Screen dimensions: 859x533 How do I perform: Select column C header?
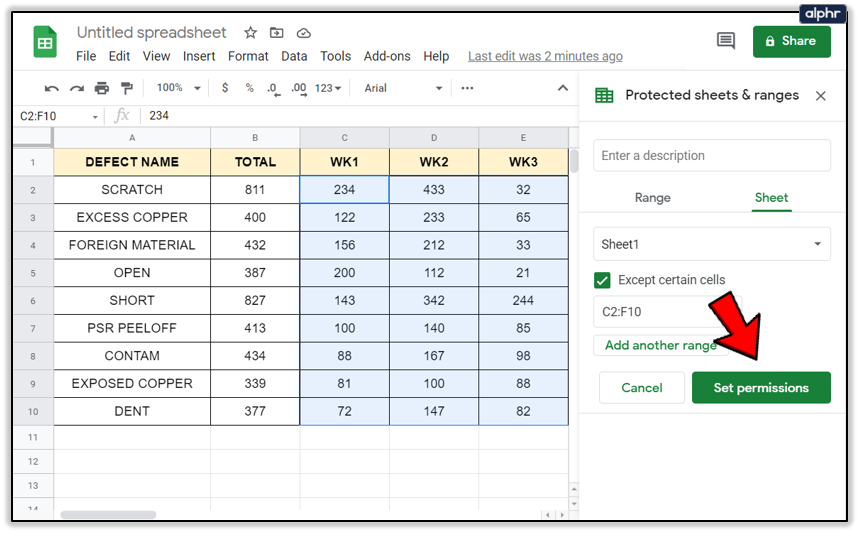pyautogui.click(x=345, y=138)
